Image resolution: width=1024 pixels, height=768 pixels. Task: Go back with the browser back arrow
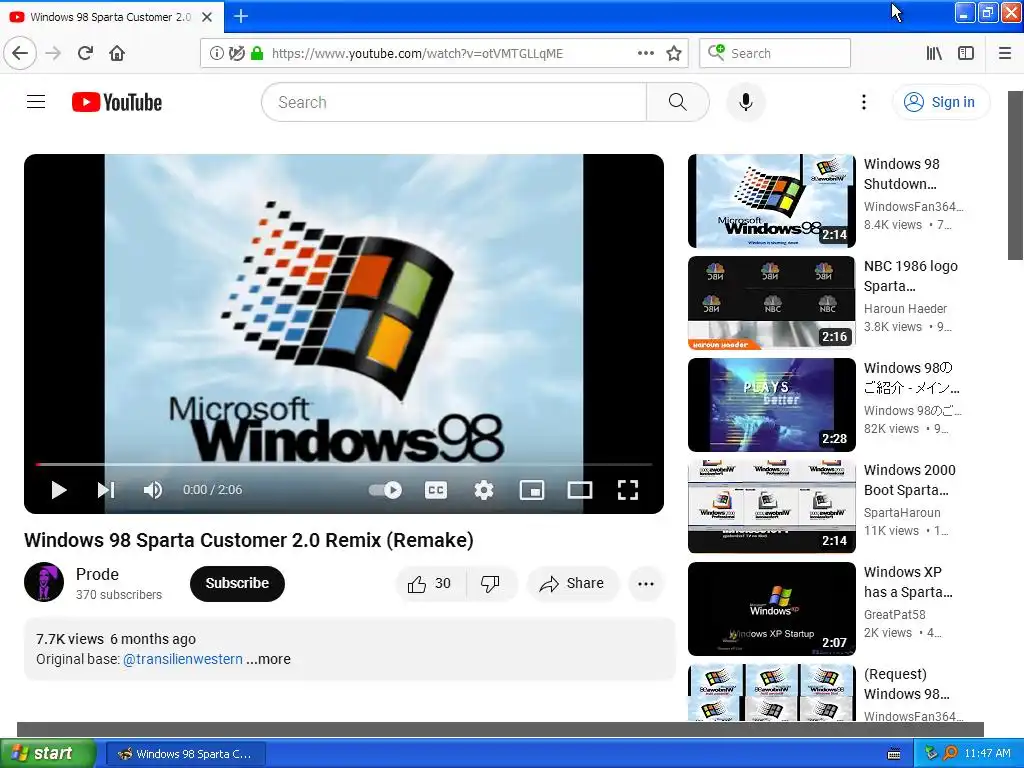point(20,53)
